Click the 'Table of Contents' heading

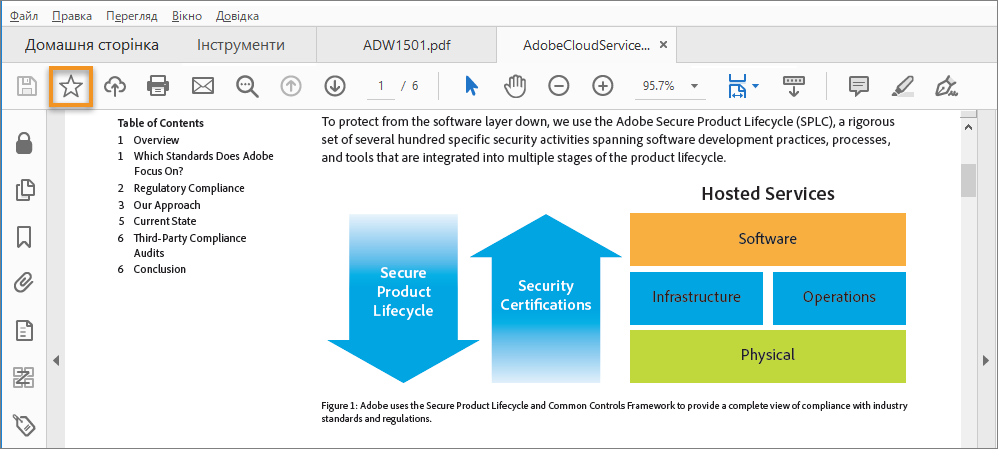(x=161, y=124)
